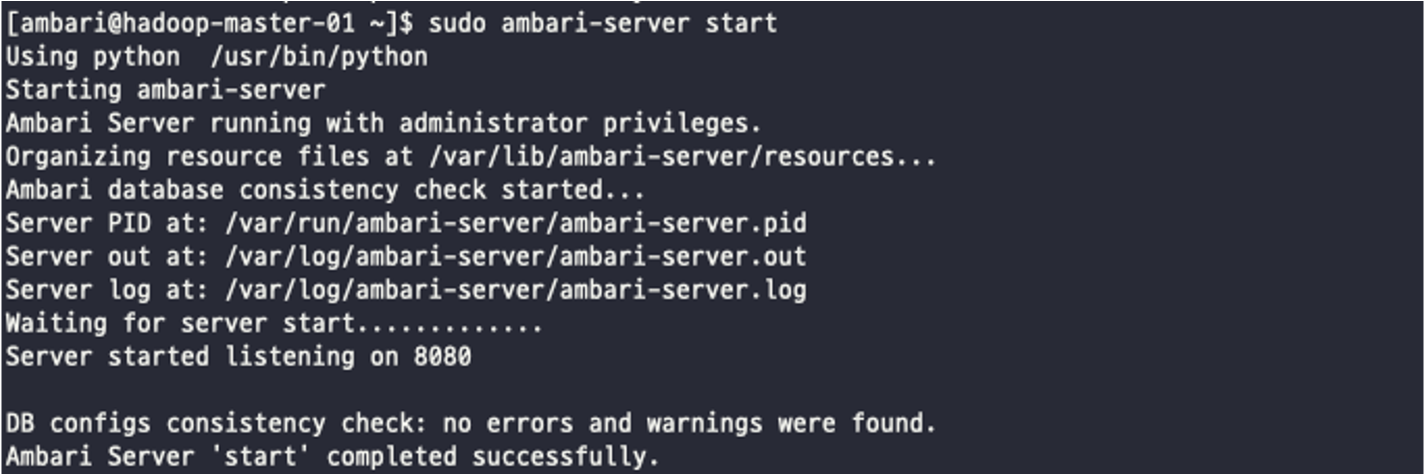Click the 'sudo ambari-server start' command text
The image size is (1425, 474).
pyautogui.click(x=603, y=22)
